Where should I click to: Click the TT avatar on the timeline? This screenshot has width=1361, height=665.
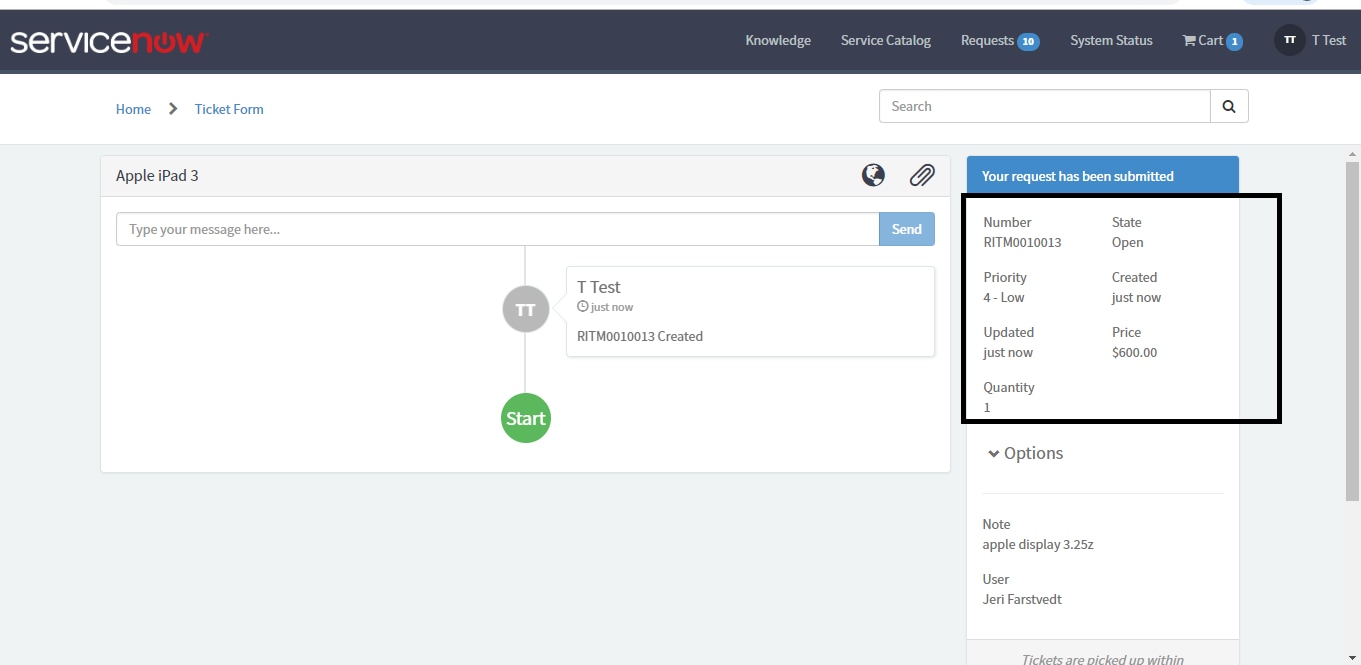coord(526,310)
